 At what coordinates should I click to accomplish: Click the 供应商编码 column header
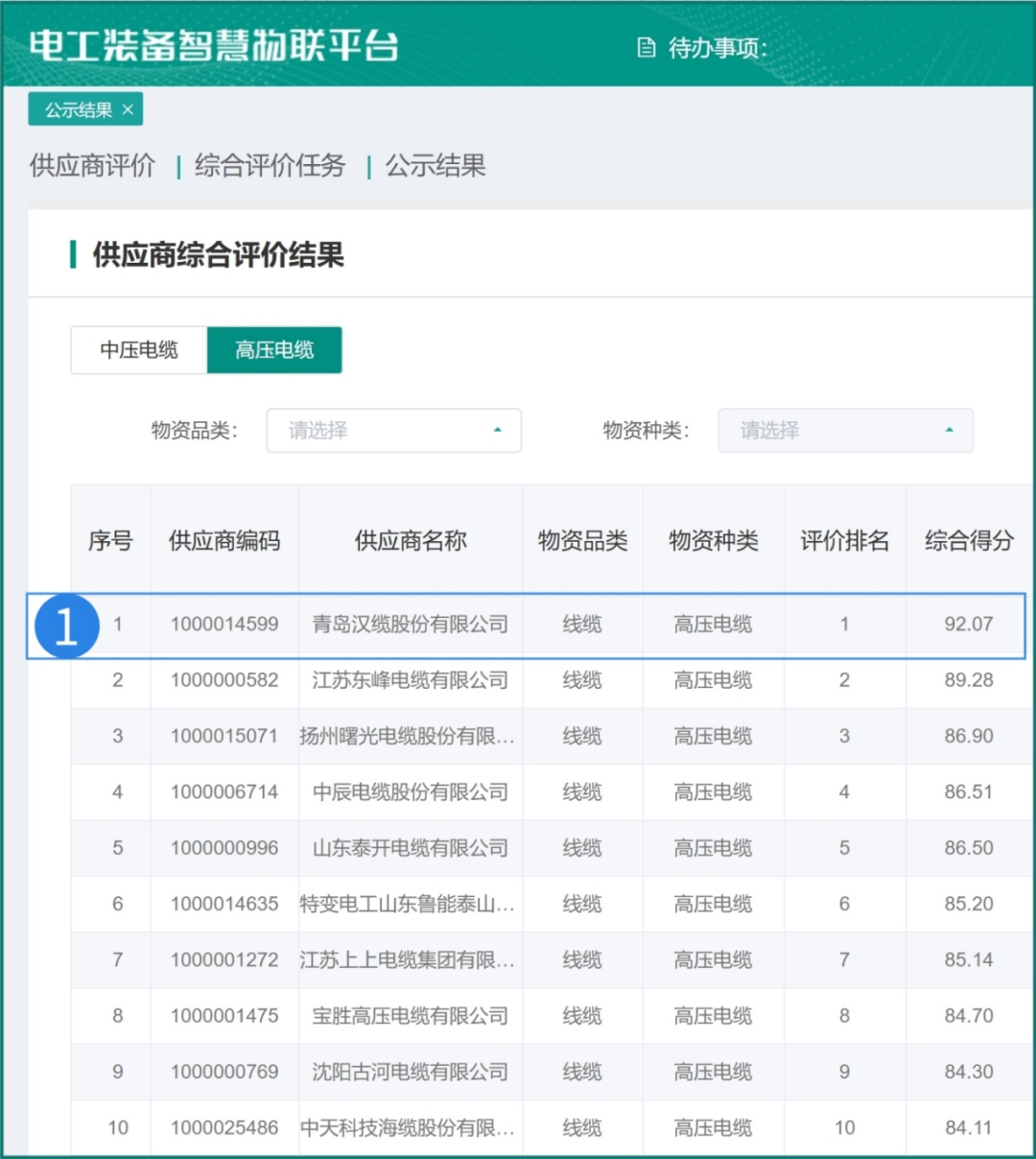click(x=224, y=541)
